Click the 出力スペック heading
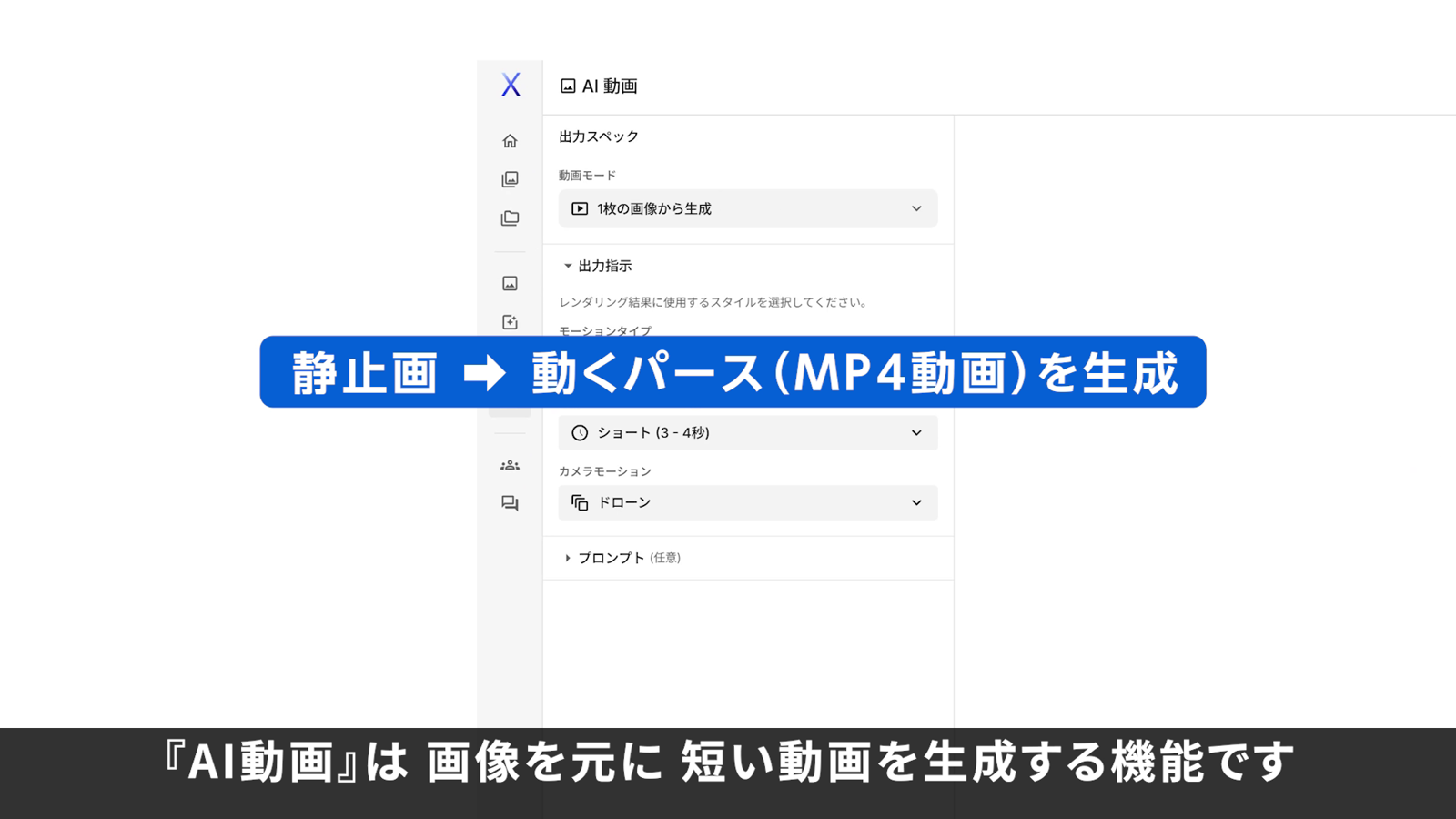 (599, 136)
